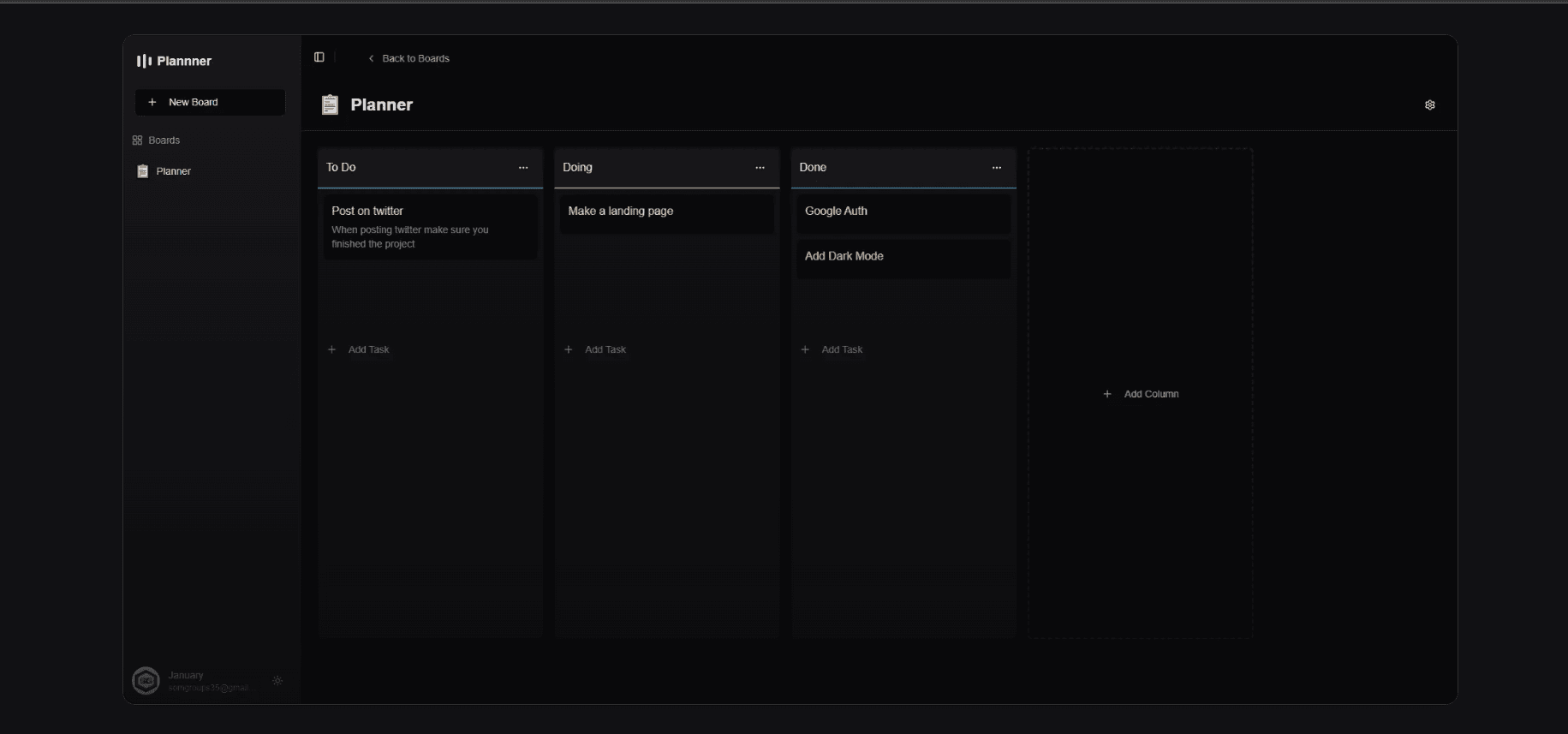Image resolution: width=1568 pixels, height=734 pixels.
Task: Click the plus icon on New Board
Action: [152, 102]
